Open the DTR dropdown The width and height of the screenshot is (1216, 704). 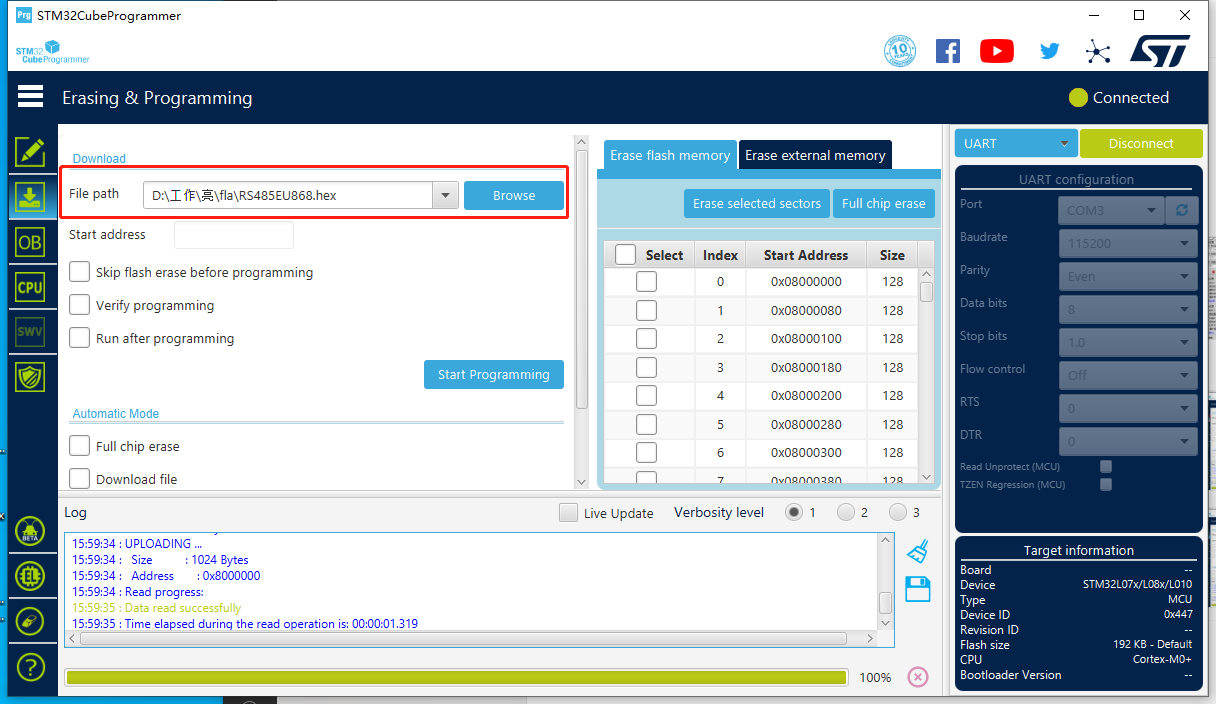pyautogui.click(x=1128, y=441)
